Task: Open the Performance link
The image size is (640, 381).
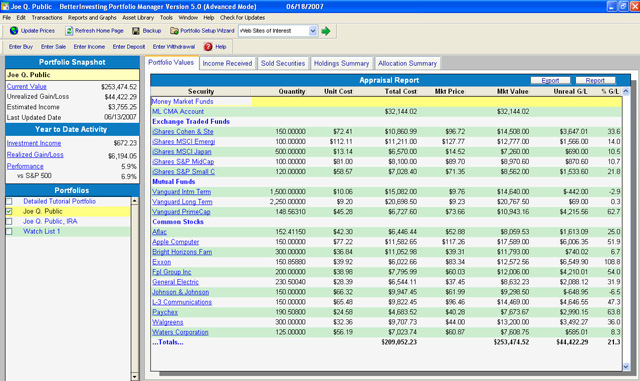Action: [25, 166]
